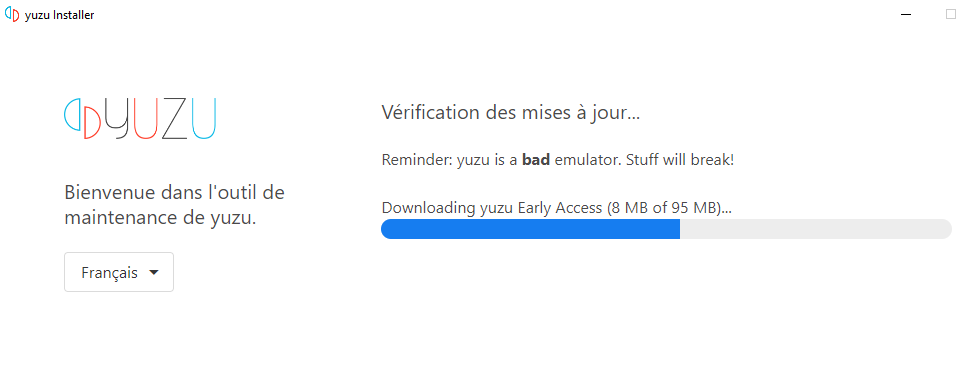This screenshot has width=980, height=384.
Task: Minimize the yuzu Installer window
Action: pyautogui.click(x=905, y=14)
